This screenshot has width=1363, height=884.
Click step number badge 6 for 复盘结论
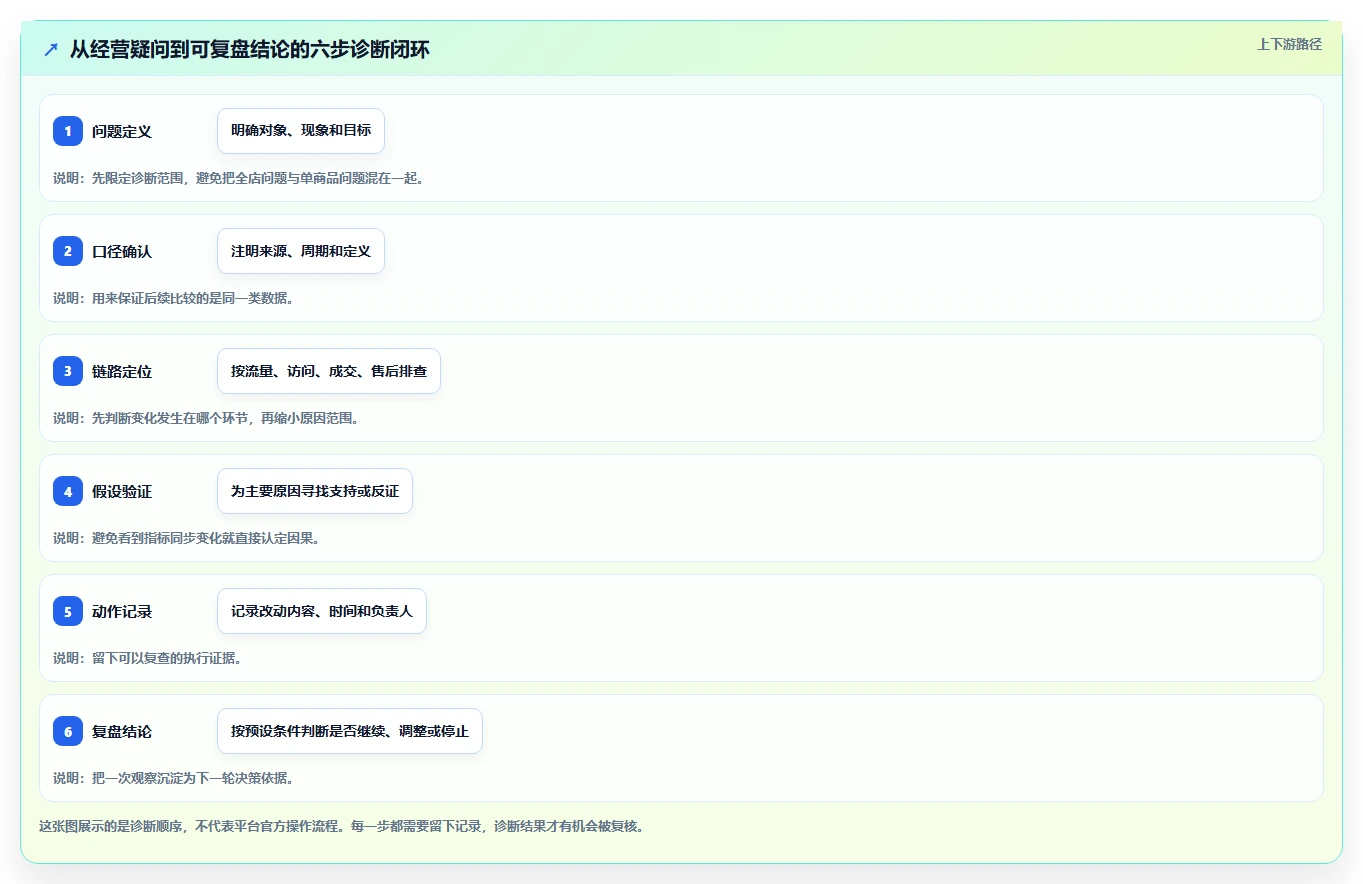(68, 731)
